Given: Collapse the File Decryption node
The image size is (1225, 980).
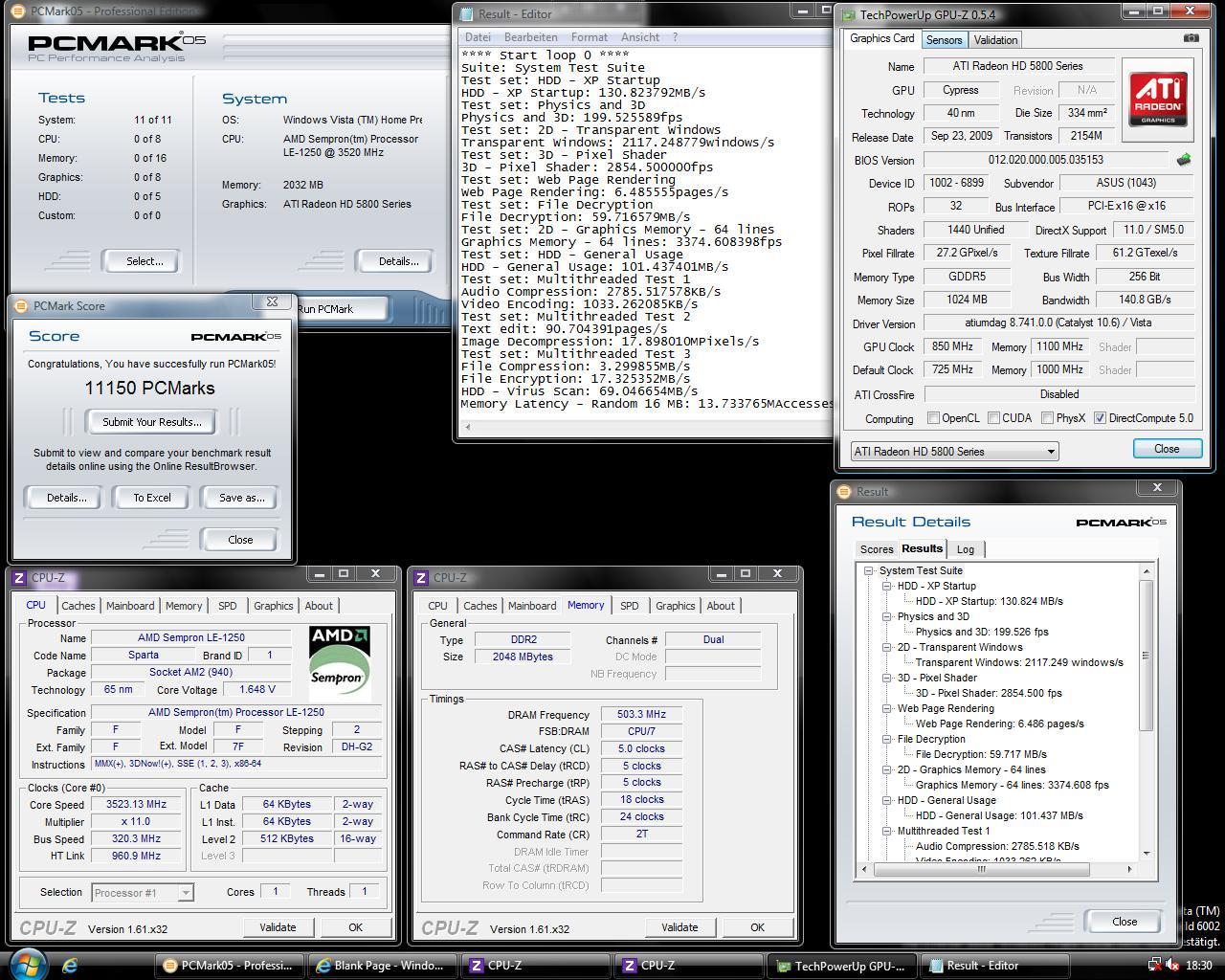Looking at the screenshot, I should coord(887,739).
